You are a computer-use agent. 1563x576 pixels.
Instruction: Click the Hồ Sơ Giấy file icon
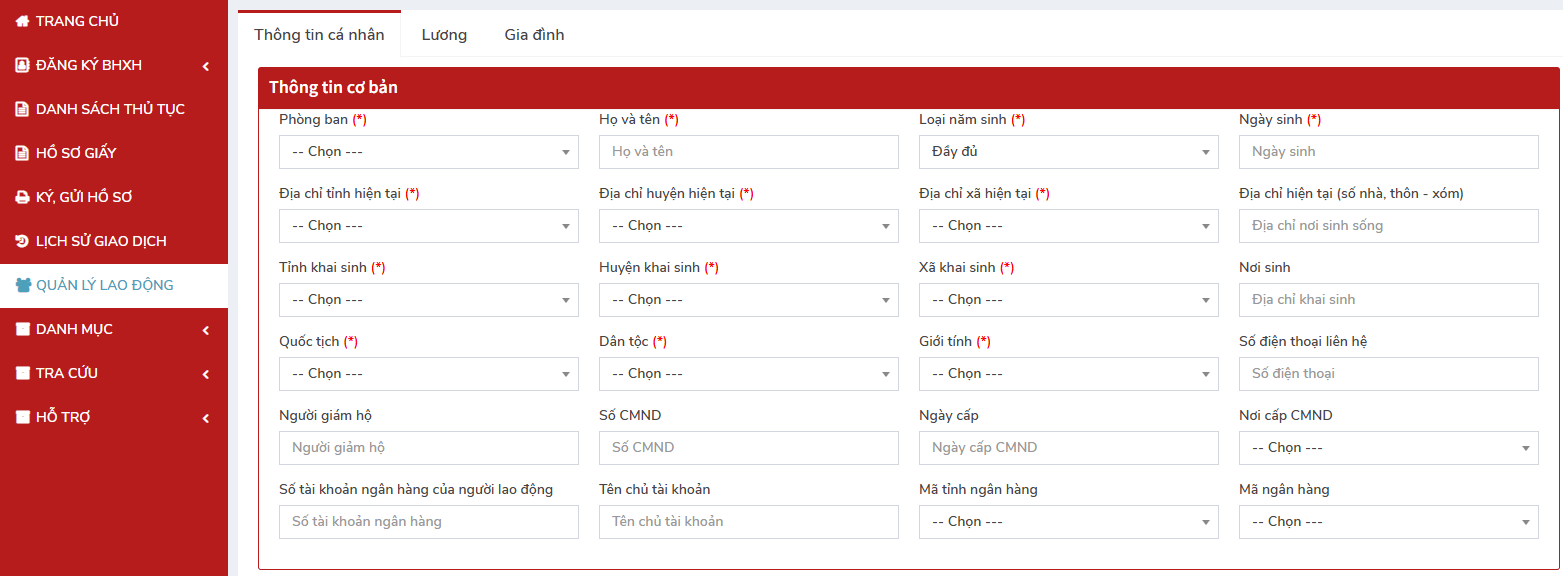coord(22,153)
